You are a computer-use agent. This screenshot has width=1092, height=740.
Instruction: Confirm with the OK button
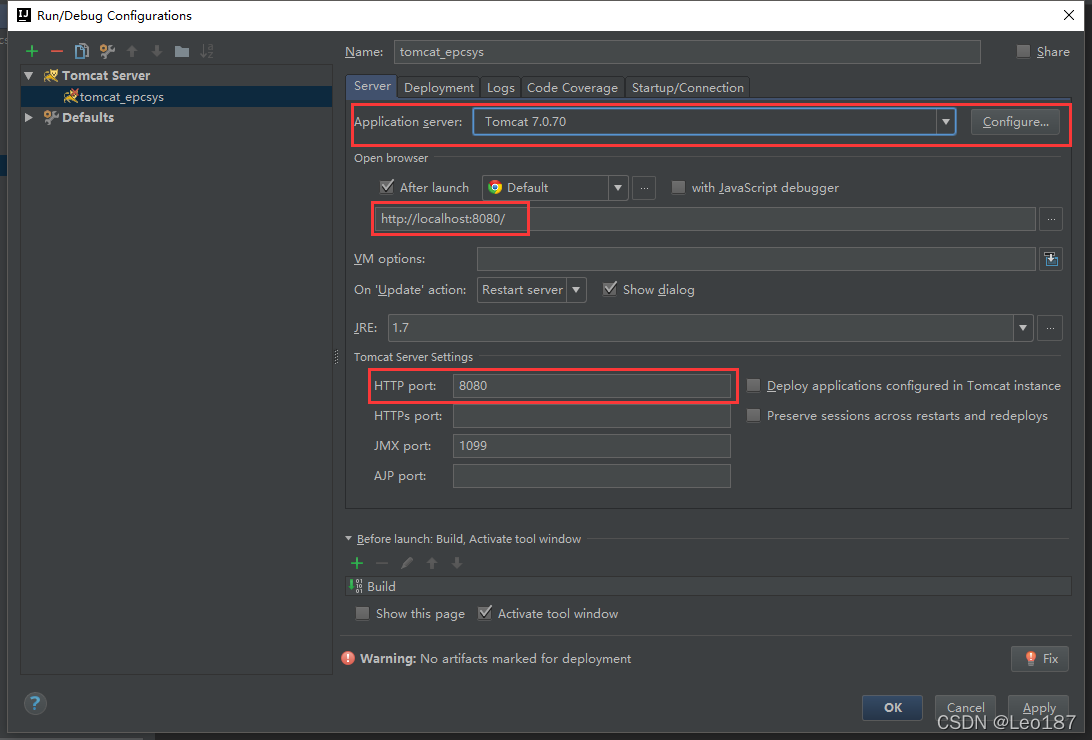coord(892,707)
